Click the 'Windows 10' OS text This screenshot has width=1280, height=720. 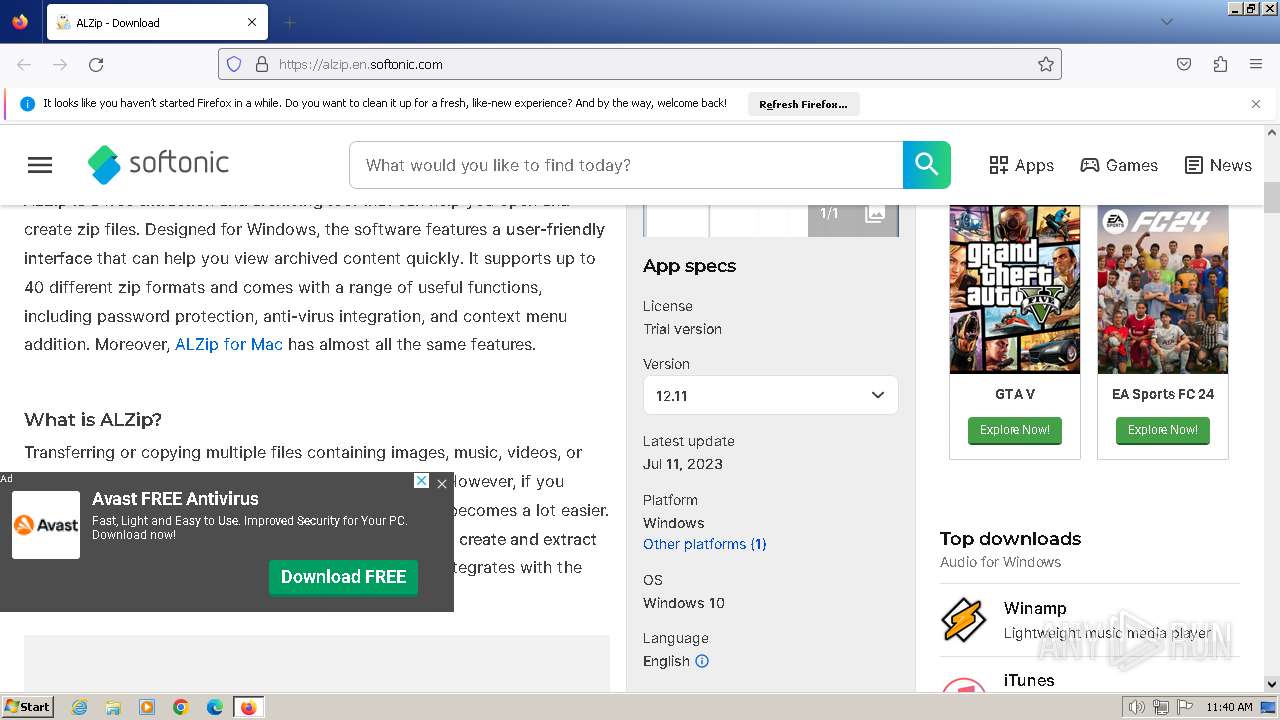tap(684, 603)
